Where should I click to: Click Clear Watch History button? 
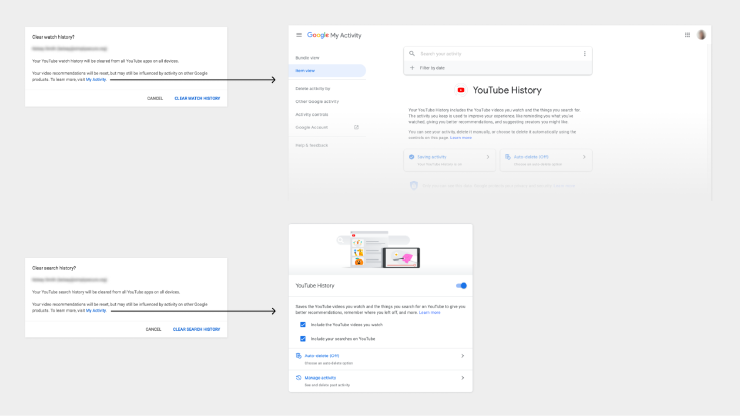(x=197, y=98)
